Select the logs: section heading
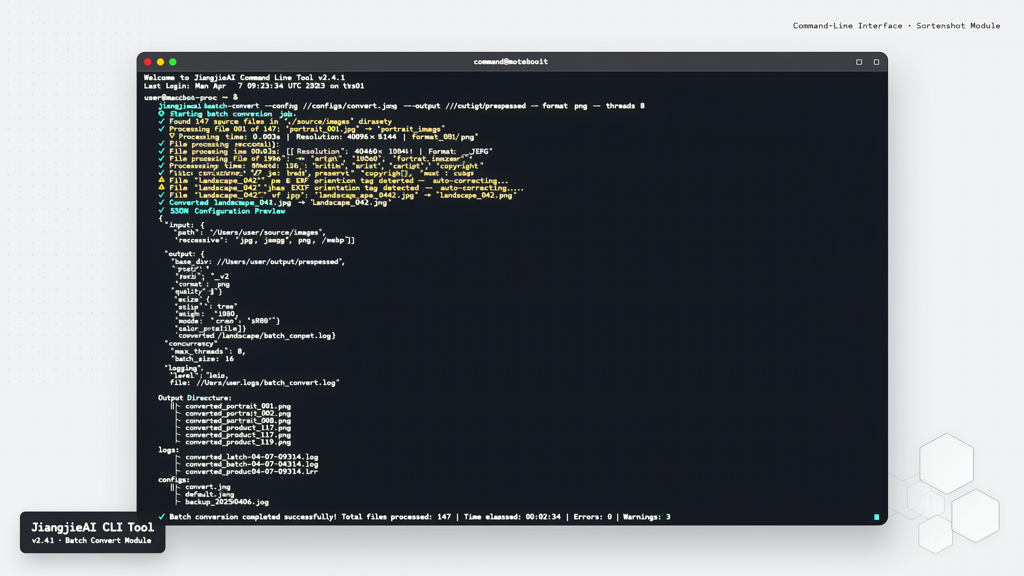Viewport: 1024px width, 576px height. [x=168, y=450]
